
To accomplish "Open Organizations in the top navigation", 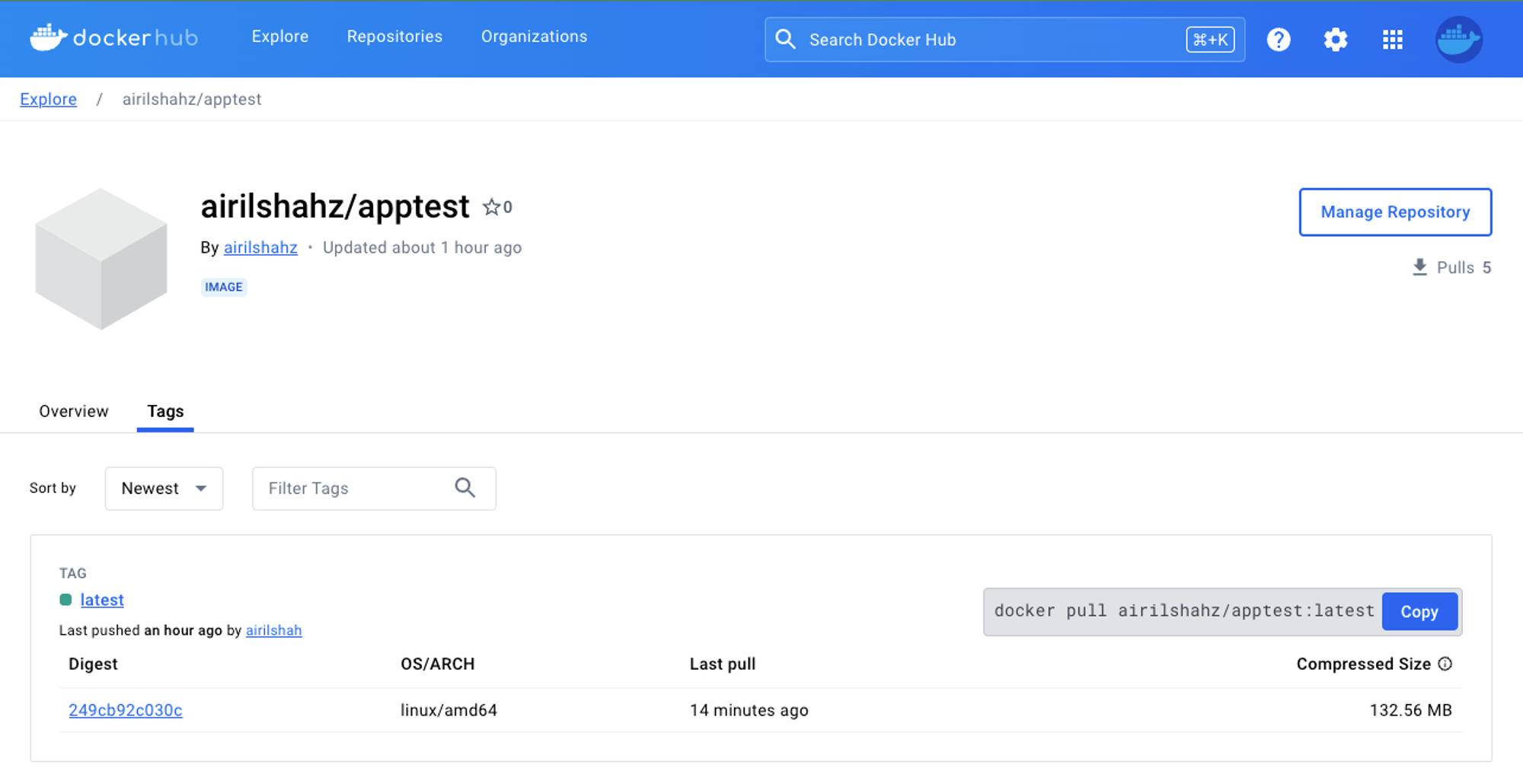I will [535, 37].
